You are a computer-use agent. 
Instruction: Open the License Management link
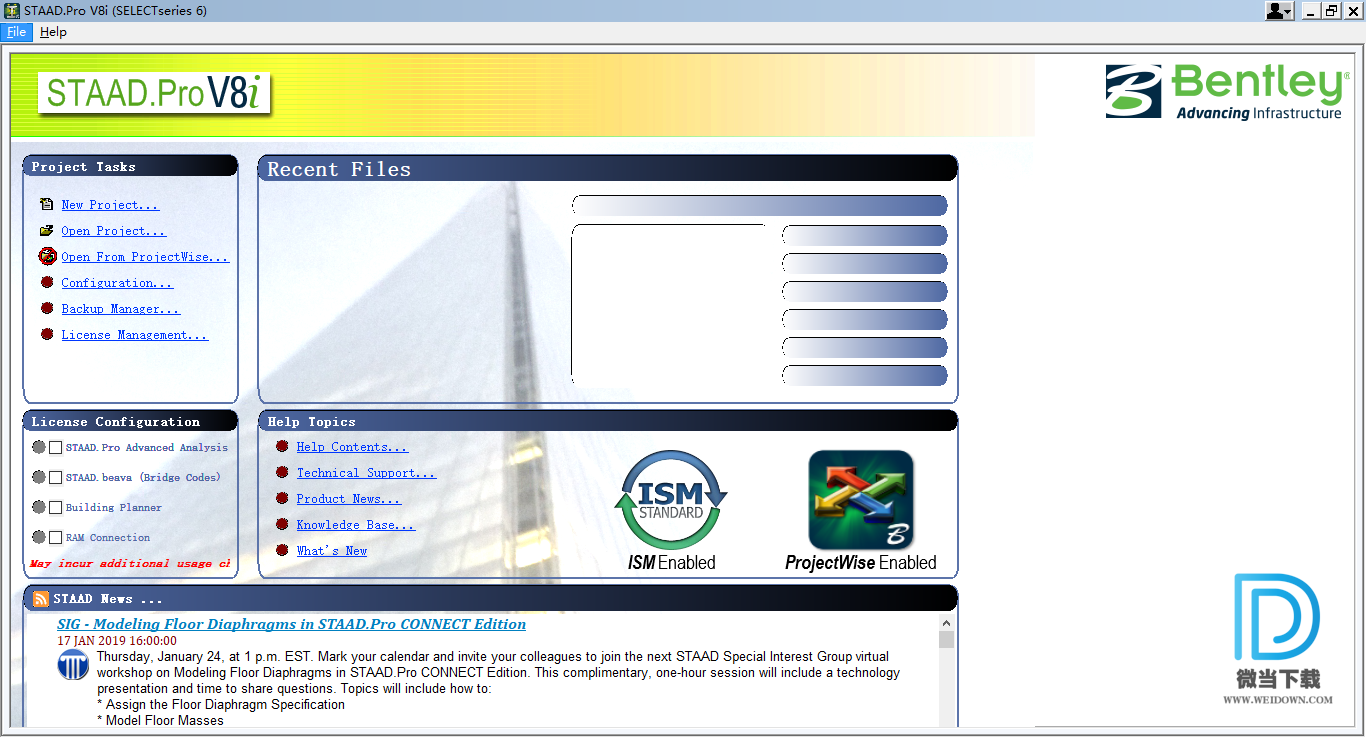[134, 335]
